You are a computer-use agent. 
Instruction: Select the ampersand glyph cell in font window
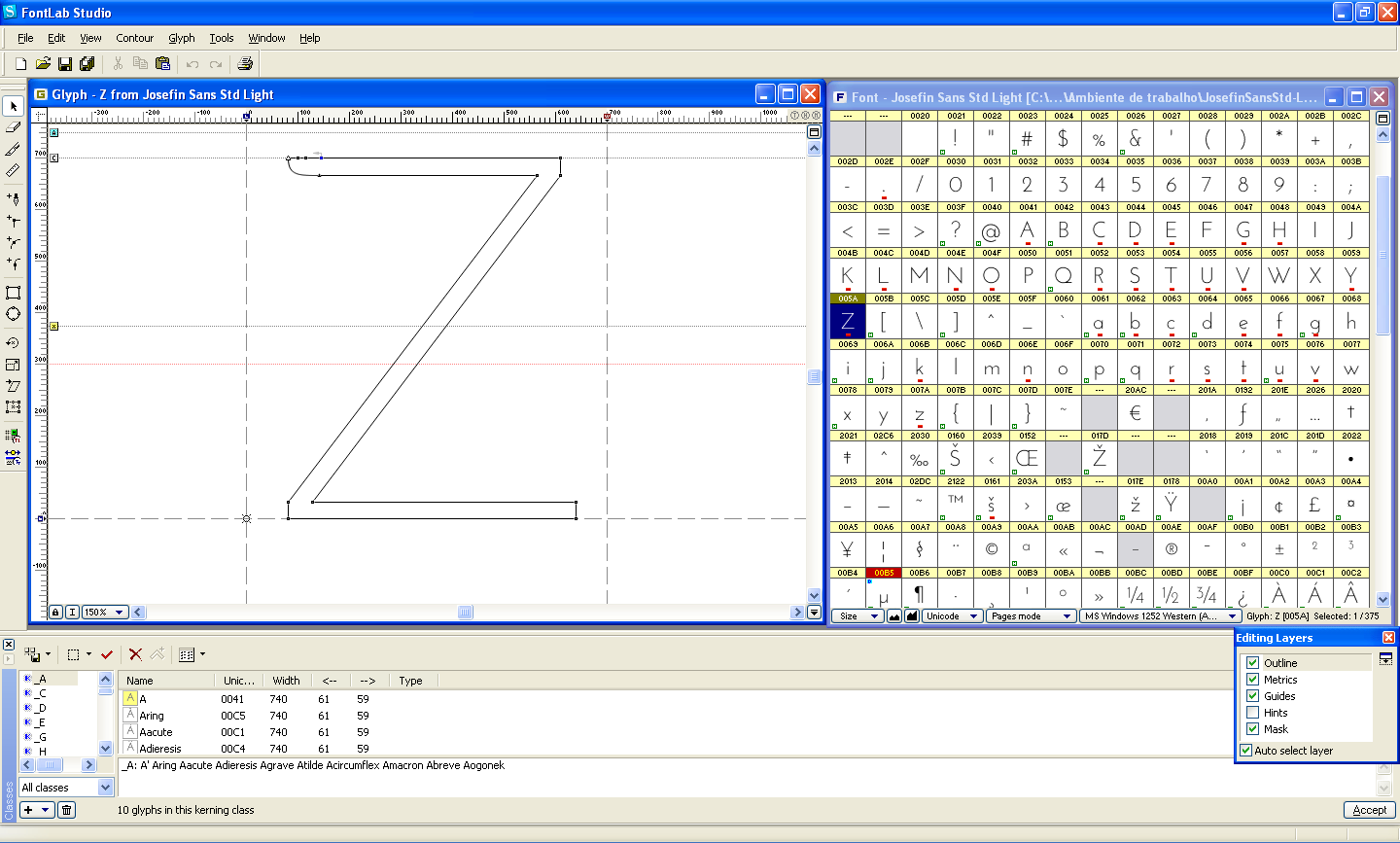point(1135,139)
